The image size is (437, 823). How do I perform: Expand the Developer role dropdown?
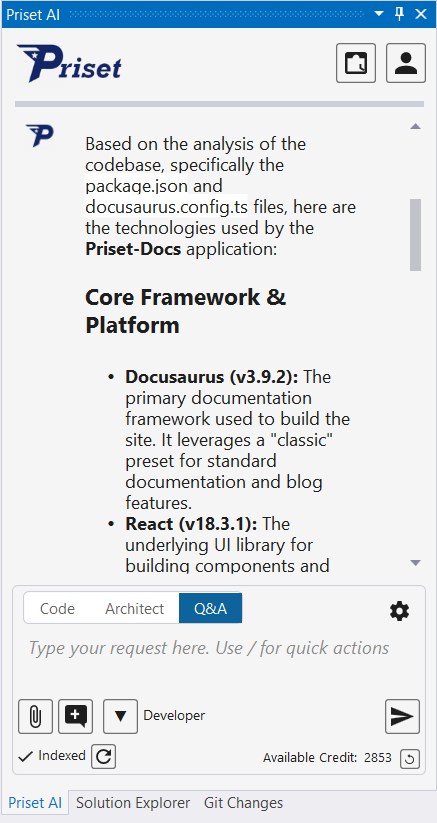[121, 716]
